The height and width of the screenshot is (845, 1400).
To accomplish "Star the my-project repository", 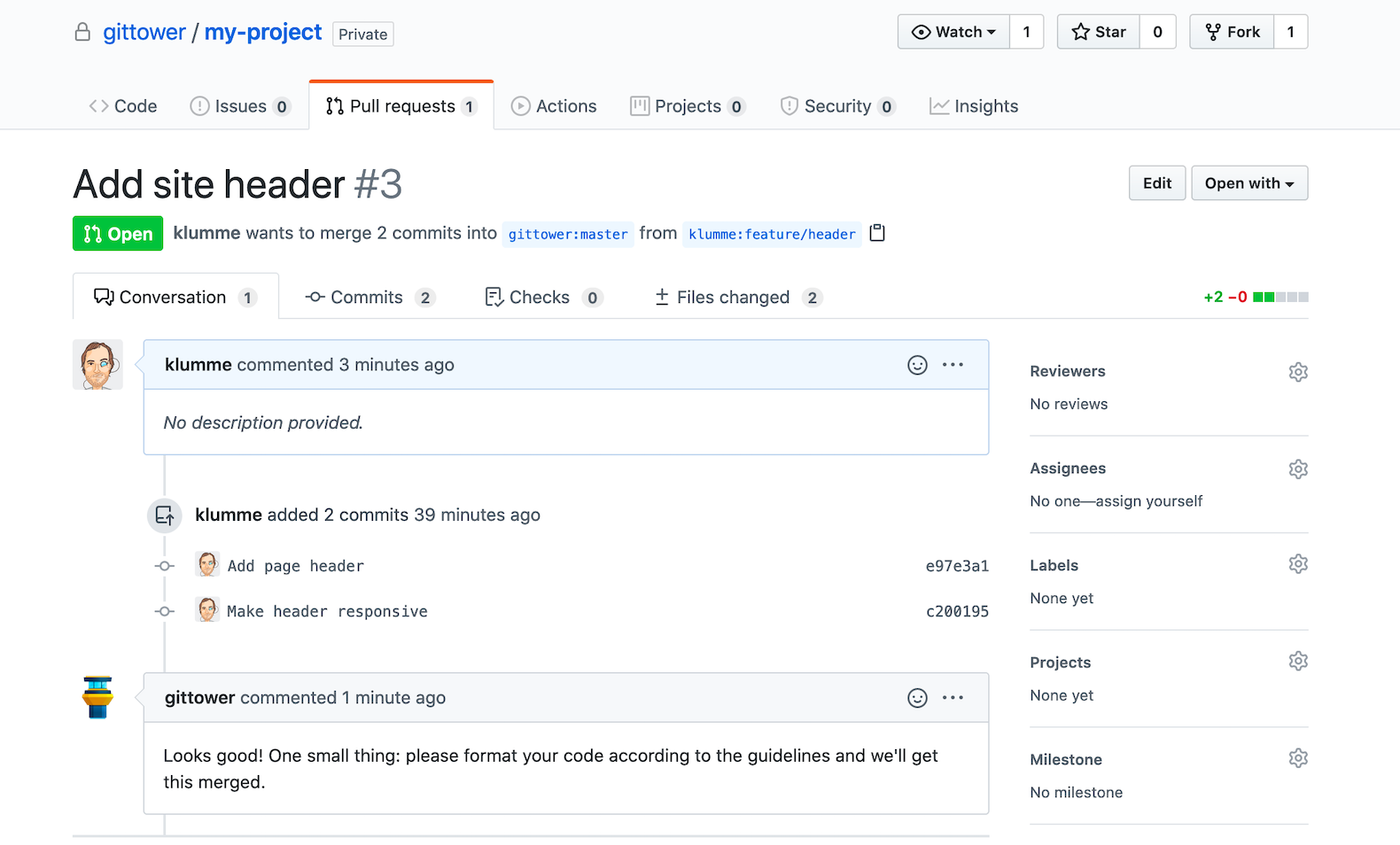I will [x=1099, y=32].
